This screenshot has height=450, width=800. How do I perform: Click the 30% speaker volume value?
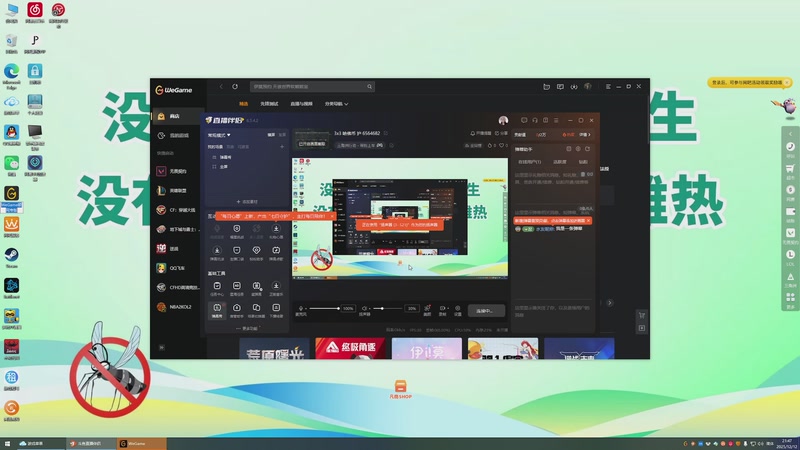pyautogui.click(x=412, y=308)
